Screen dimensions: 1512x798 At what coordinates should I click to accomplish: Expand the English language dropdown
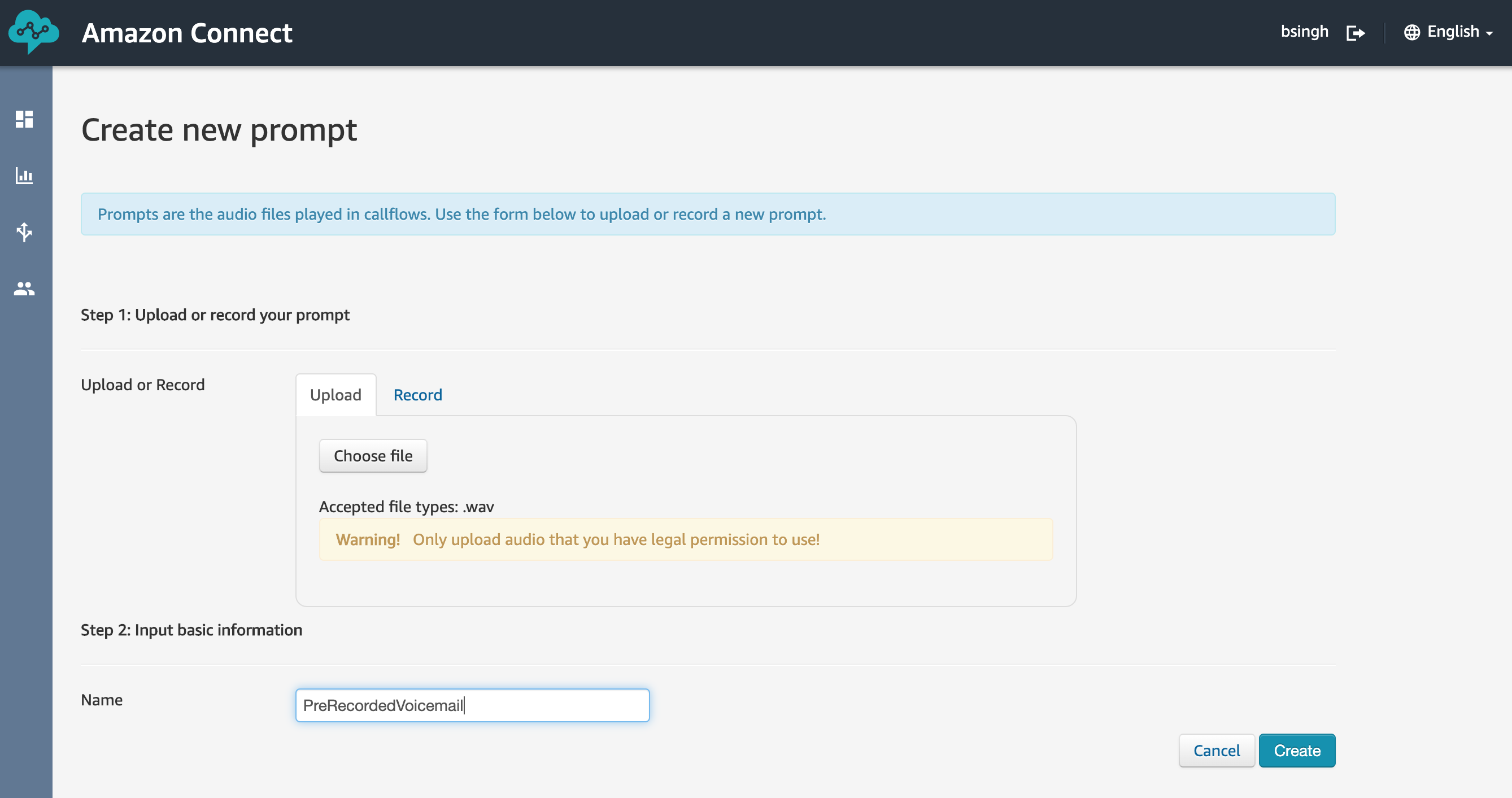1460,32
